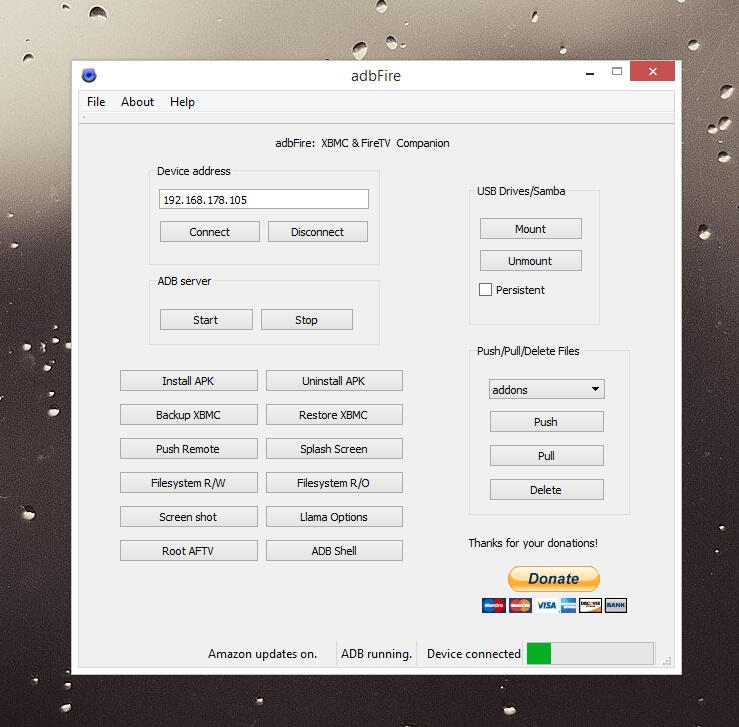Click Root AFTV button
The height and width of the screenshot is (727, 739).
pos(189,550)
